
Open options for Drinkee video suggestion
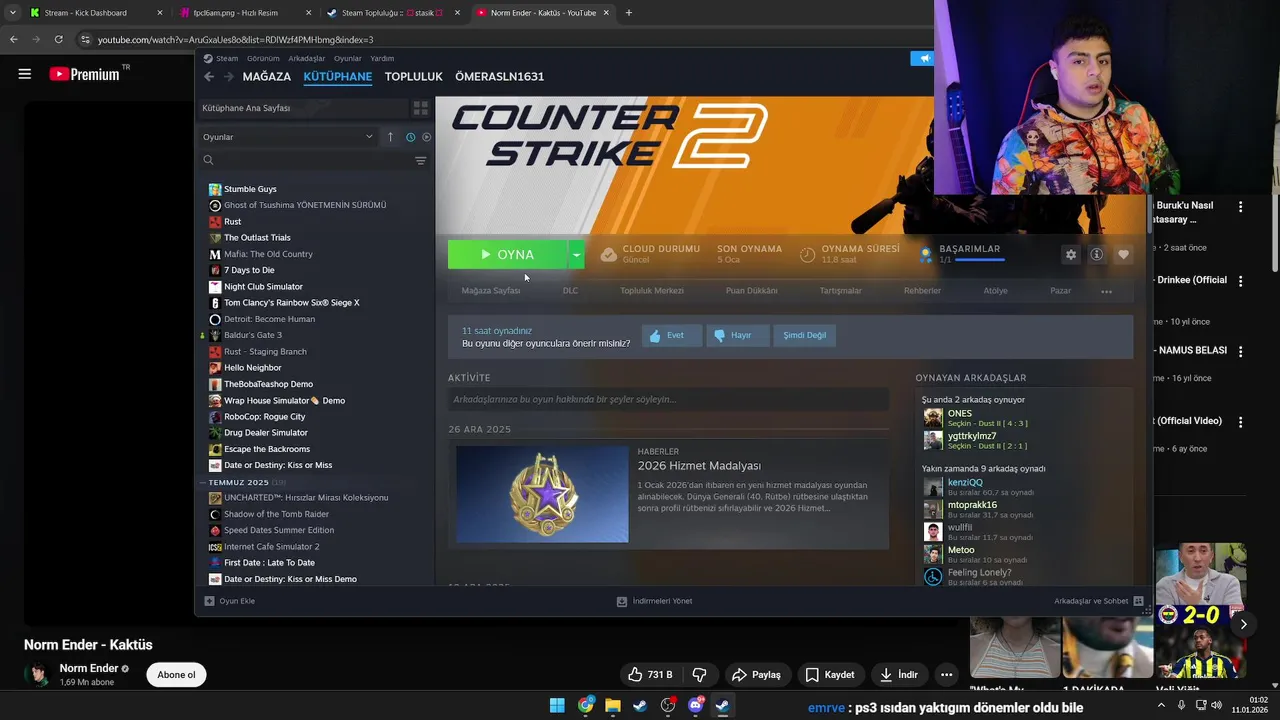[x=1240, y=281]
